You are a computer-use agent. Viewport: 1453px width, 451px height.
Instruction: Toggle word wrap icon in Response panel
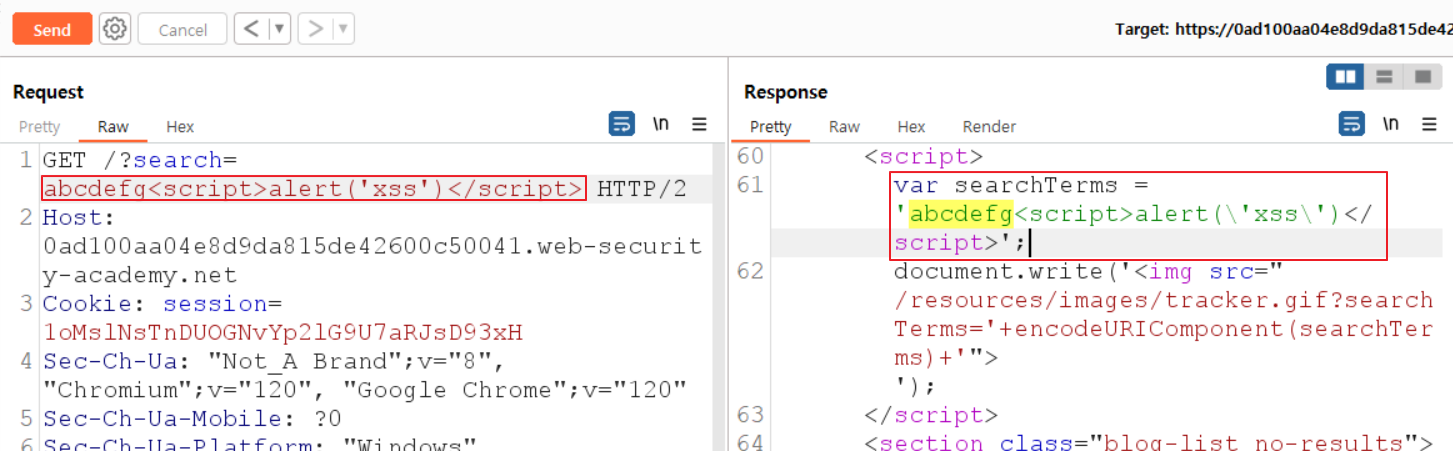point(1352,125)
